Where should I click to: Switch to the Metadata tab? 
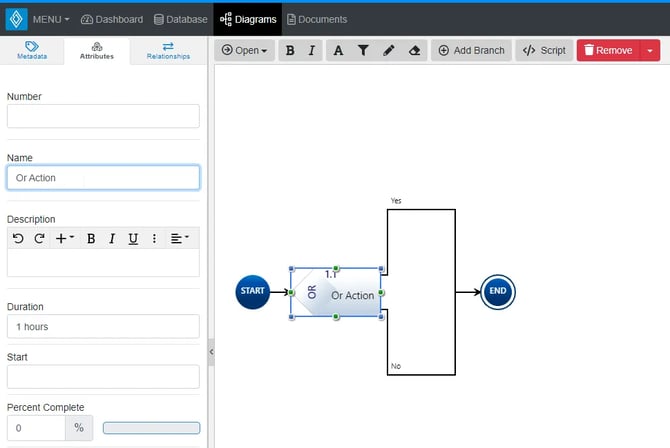click(32, 51)
